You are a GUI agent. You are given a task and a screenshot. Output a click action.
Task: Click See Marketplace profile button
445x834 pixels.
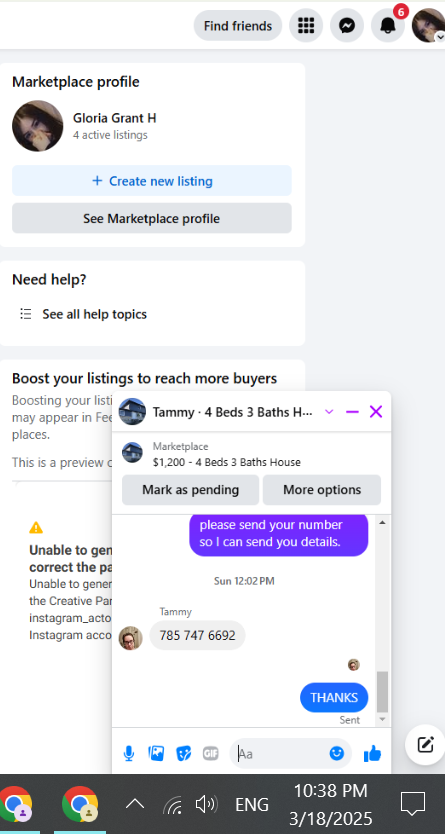pos(152,218)
